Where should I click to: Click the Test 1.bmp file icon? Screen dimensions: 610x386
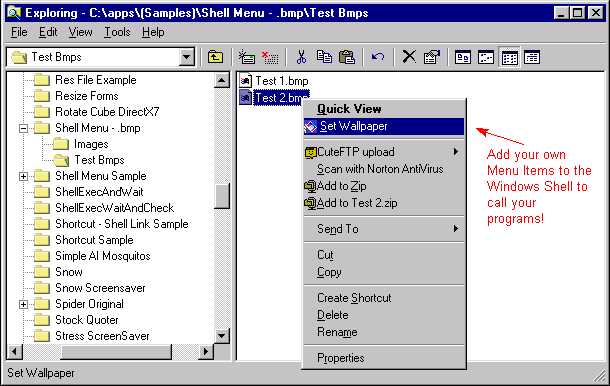245,81
